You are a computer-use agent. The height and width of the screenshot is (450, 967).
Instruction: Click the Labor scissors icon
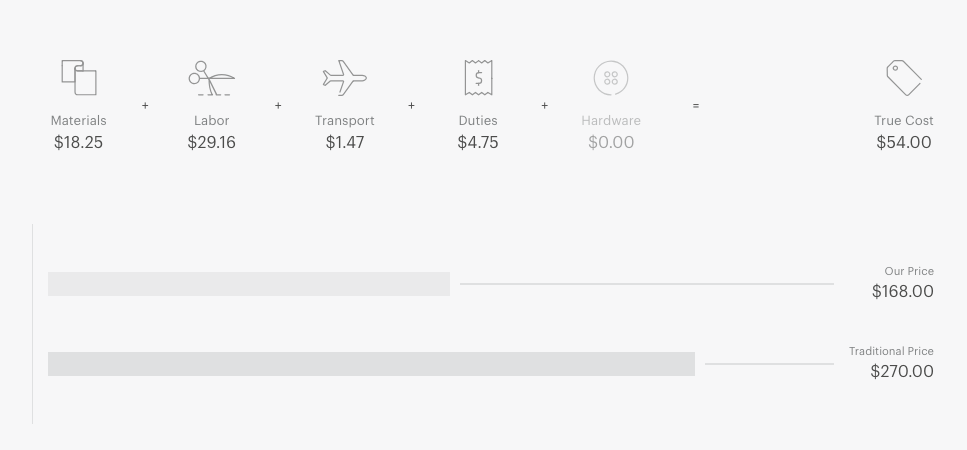[212, 78]
